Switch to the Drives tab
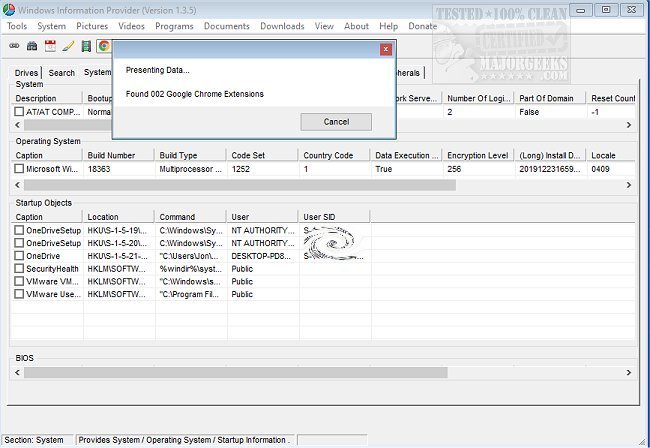Screen dimensions: 650x448 [27, 73]
